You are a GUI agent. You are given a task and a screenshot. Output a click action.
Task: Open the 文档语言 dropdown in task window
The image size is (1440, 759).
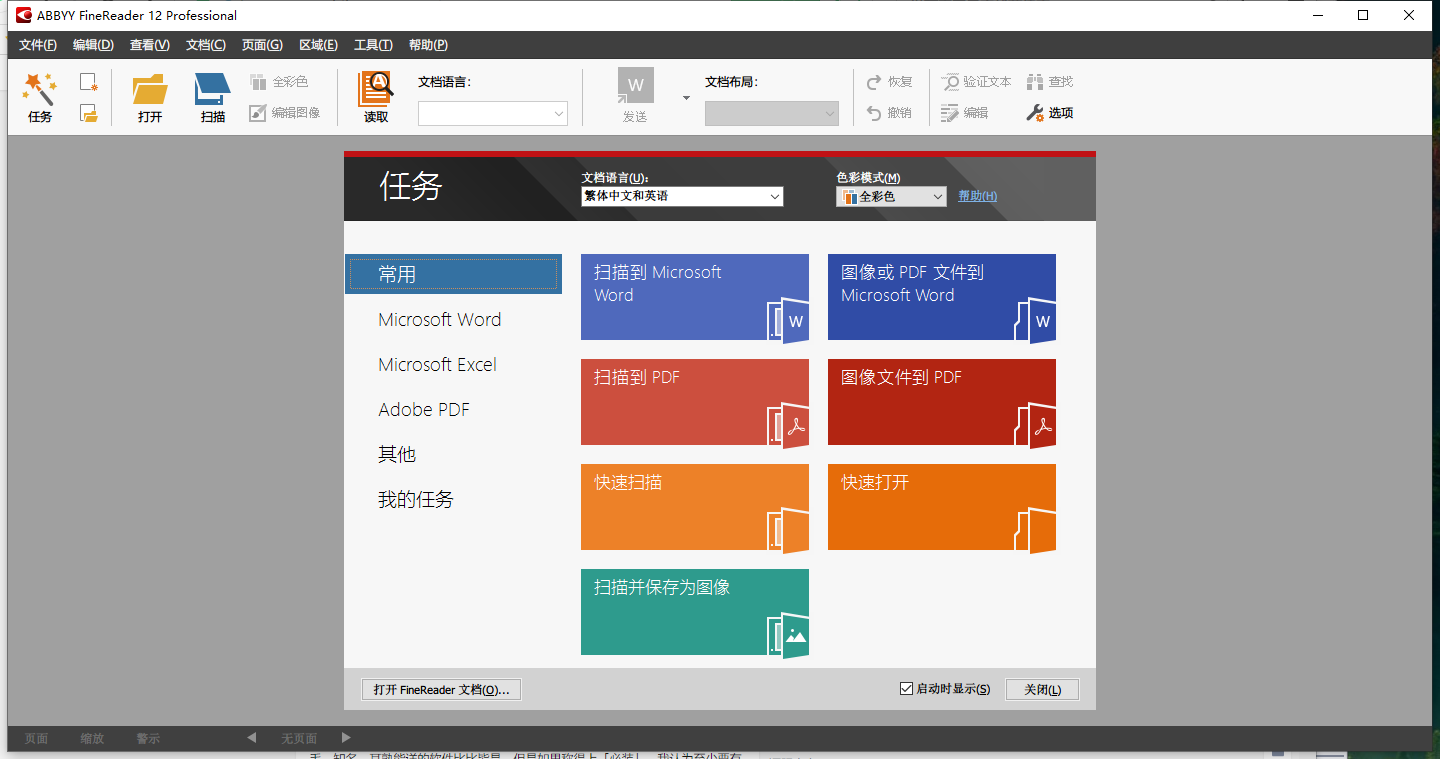(x=682, y=197)
